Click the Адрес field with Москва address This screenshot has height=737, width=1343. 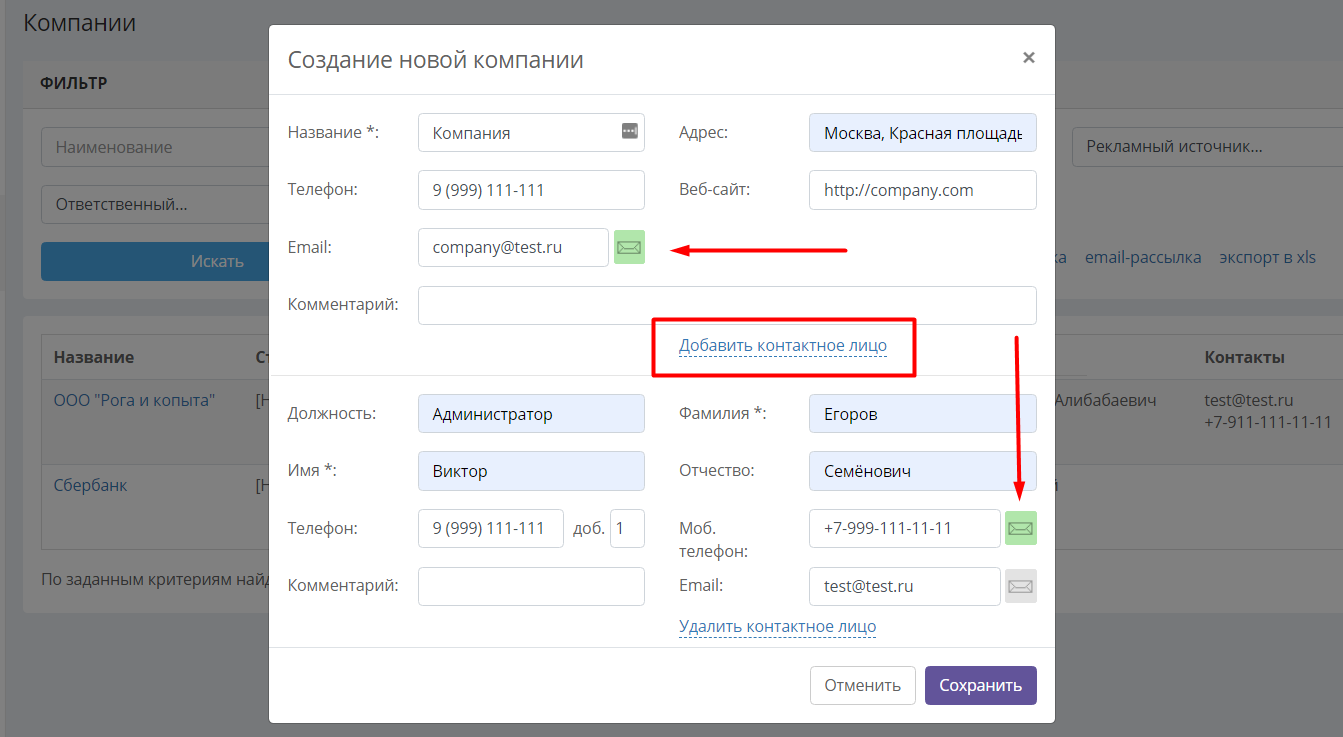923,132
